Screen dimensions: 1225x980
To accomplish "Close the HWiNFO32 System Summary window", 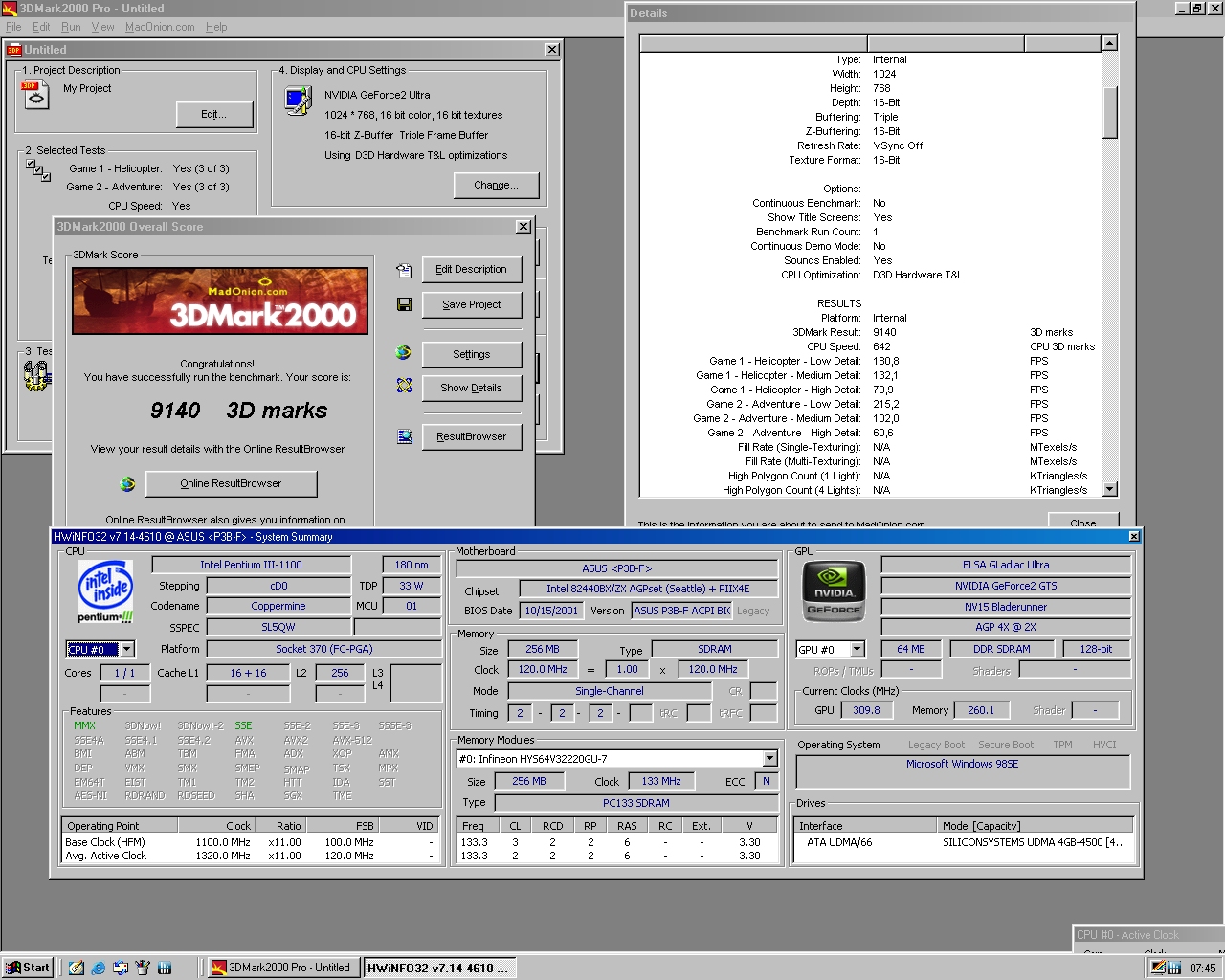I will [1134, 537].
